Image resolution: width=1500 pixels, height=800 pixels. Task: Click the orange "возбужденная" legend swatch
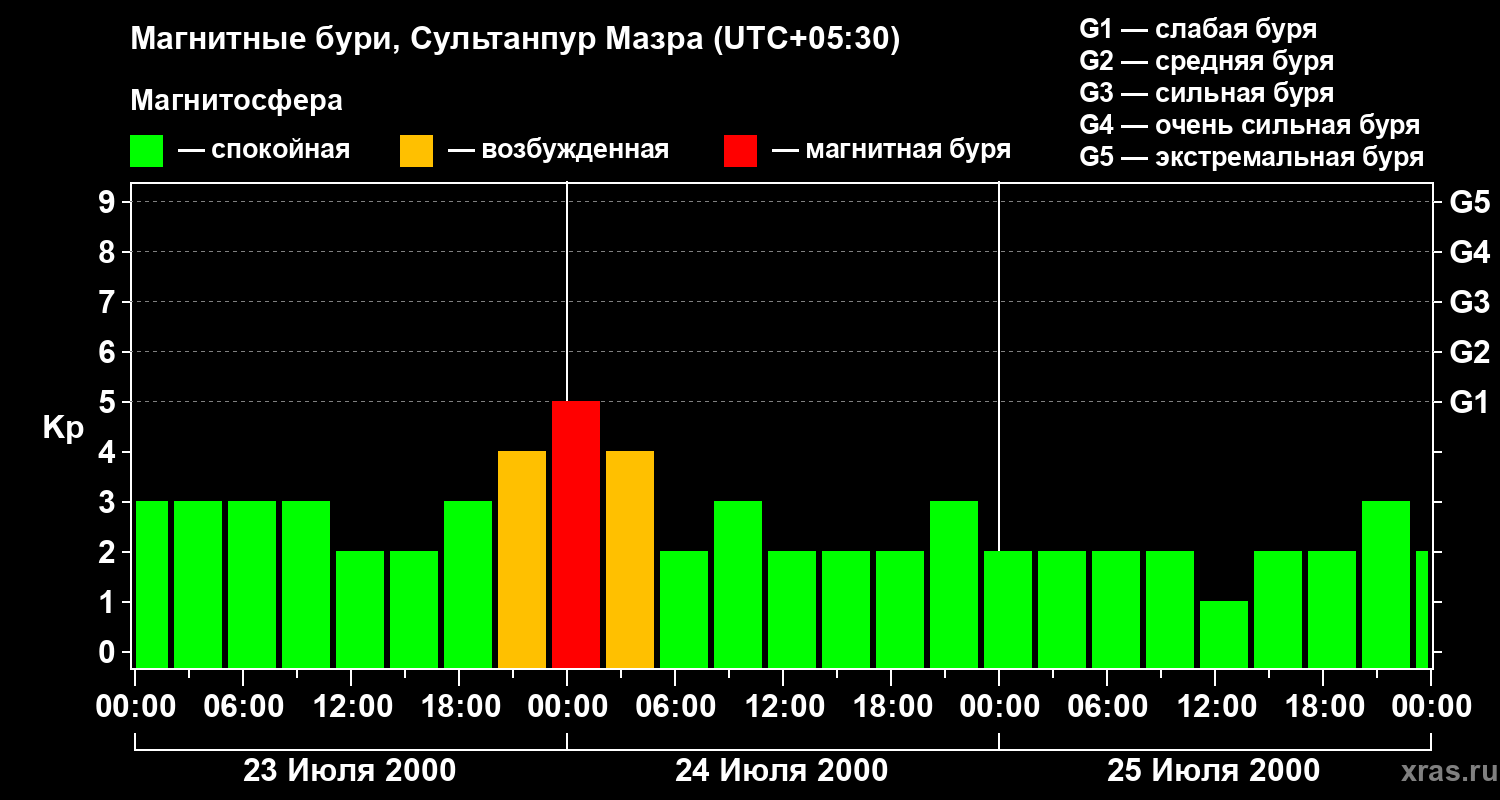coord(416,151)
